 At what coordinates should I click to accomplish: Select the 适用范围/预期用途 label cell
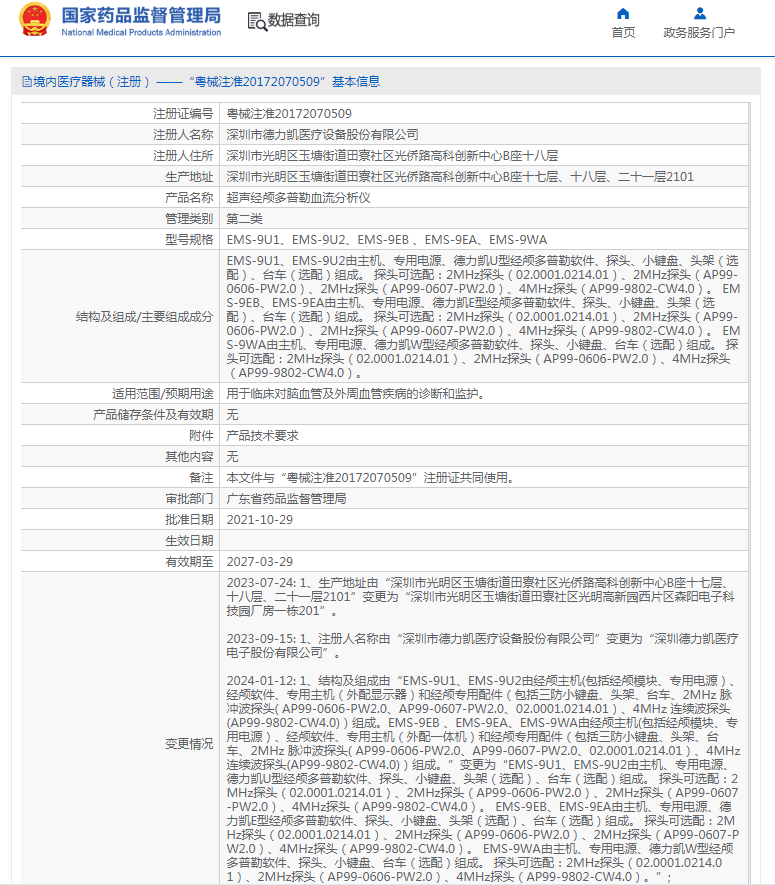click(x=120, y=393)
